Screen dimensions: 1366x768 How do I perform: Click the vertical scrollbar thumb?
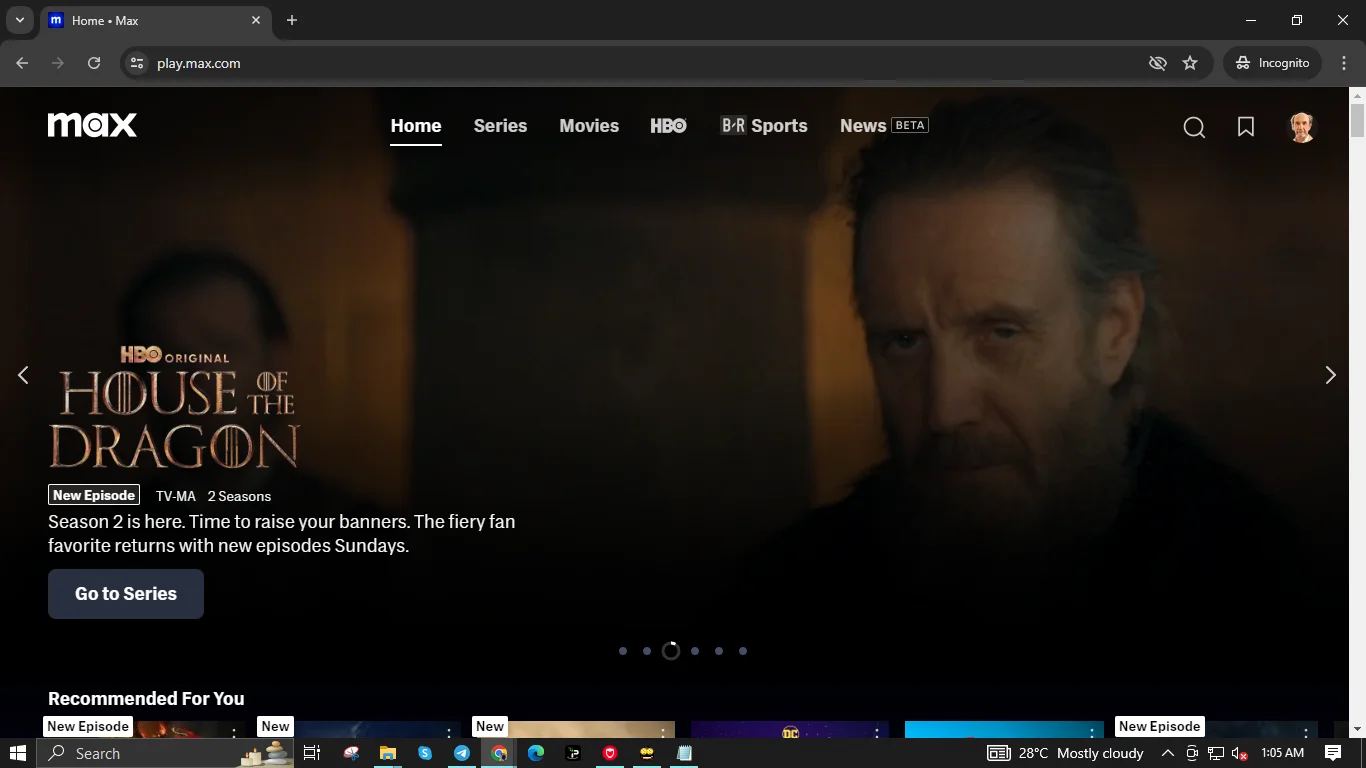tap(1357, 122)
